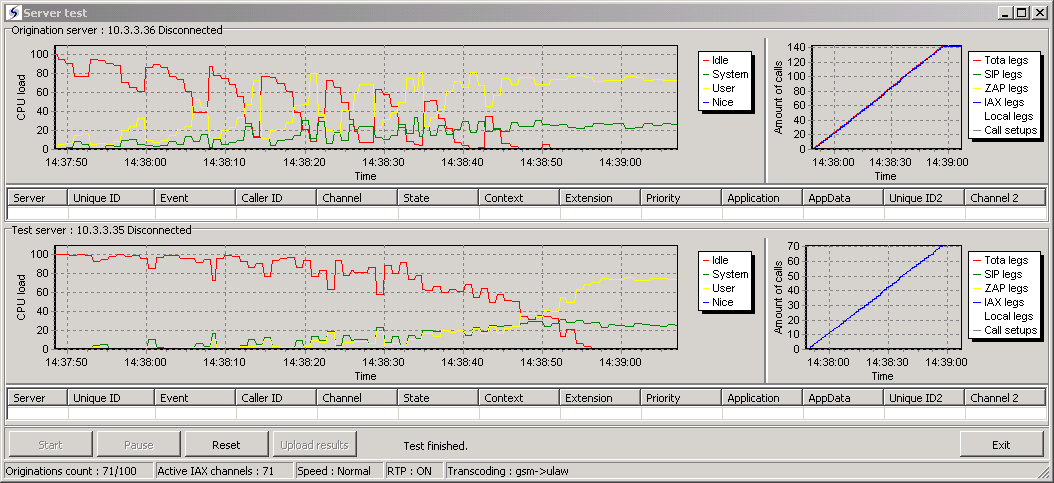Click 'Transcoding : gsm->ulaw' status entry
The image size is (1054, 483).
click(510, 471)
